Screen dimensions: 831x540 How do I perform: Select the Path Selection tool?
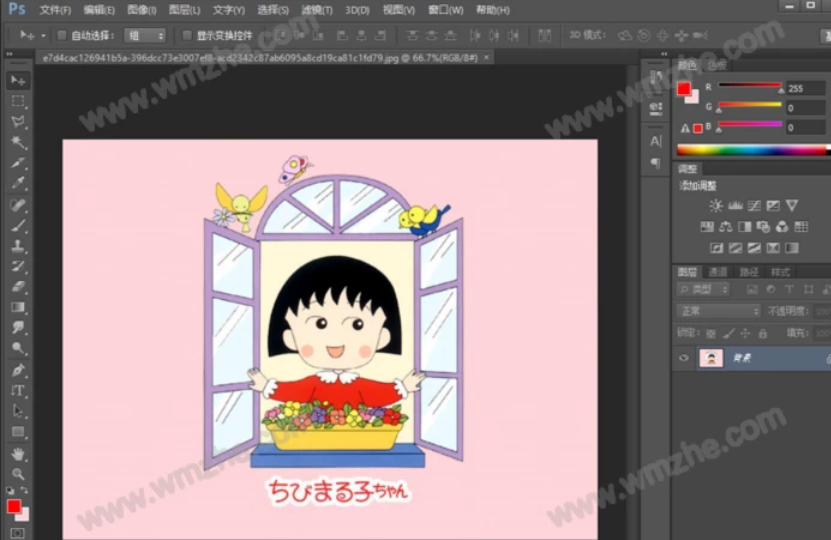tap(18, 411)
